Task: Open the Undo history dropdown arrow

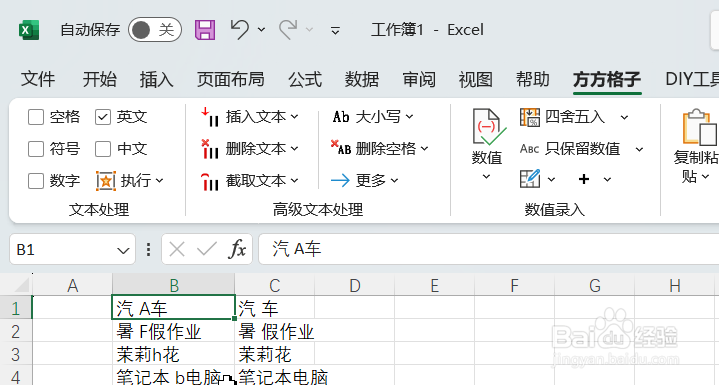Action: 261,30
